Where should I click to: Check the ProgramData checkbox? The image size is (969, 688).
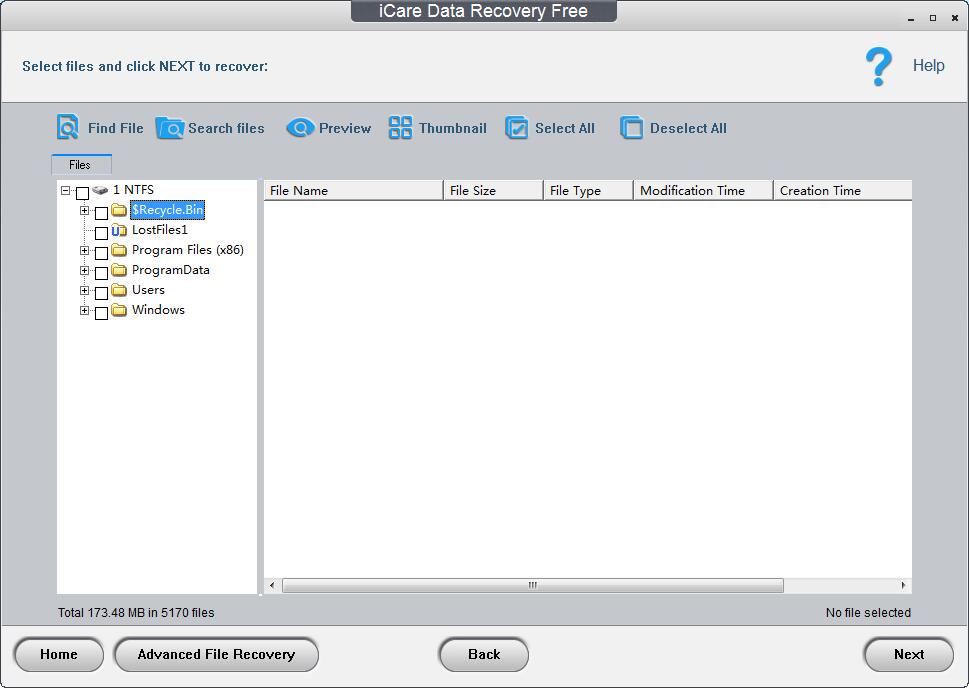click(x=101, y=273)
